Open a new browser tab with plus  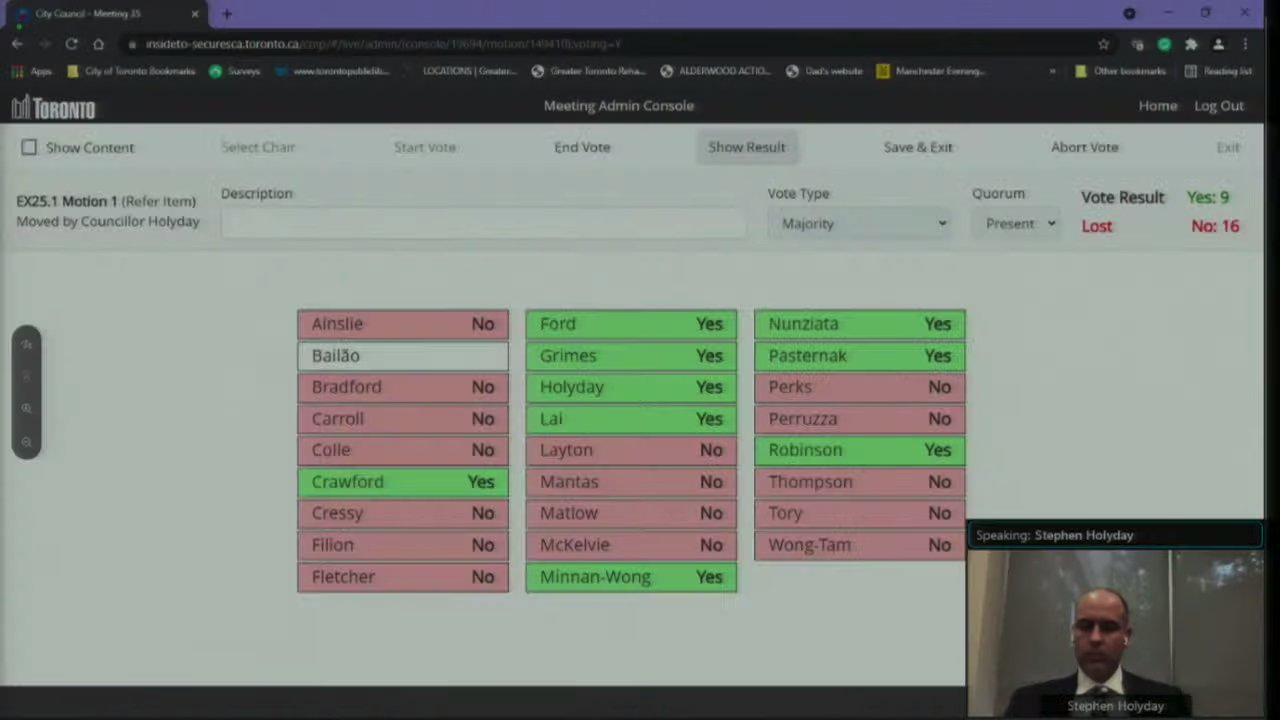pyautogui.click(x=227, y=14)
